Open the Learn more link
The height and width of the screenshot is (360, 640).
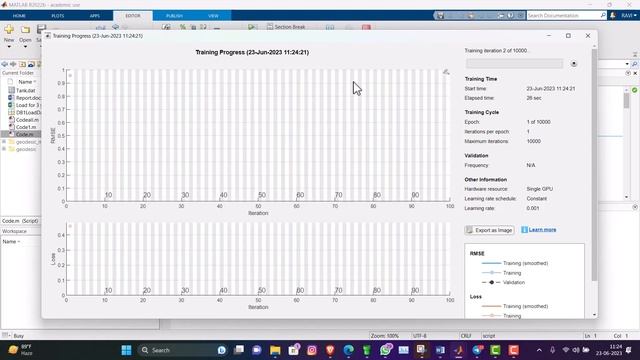click(x=542, y=230)
